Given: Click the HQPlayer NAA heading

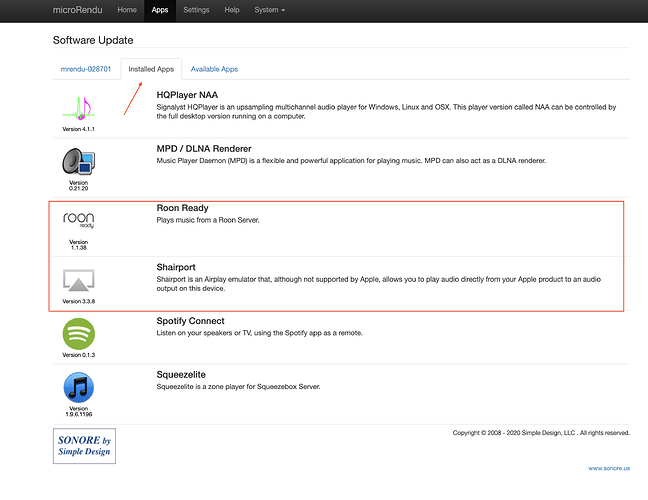Looking at the screenshot, I should coord(187,95).
